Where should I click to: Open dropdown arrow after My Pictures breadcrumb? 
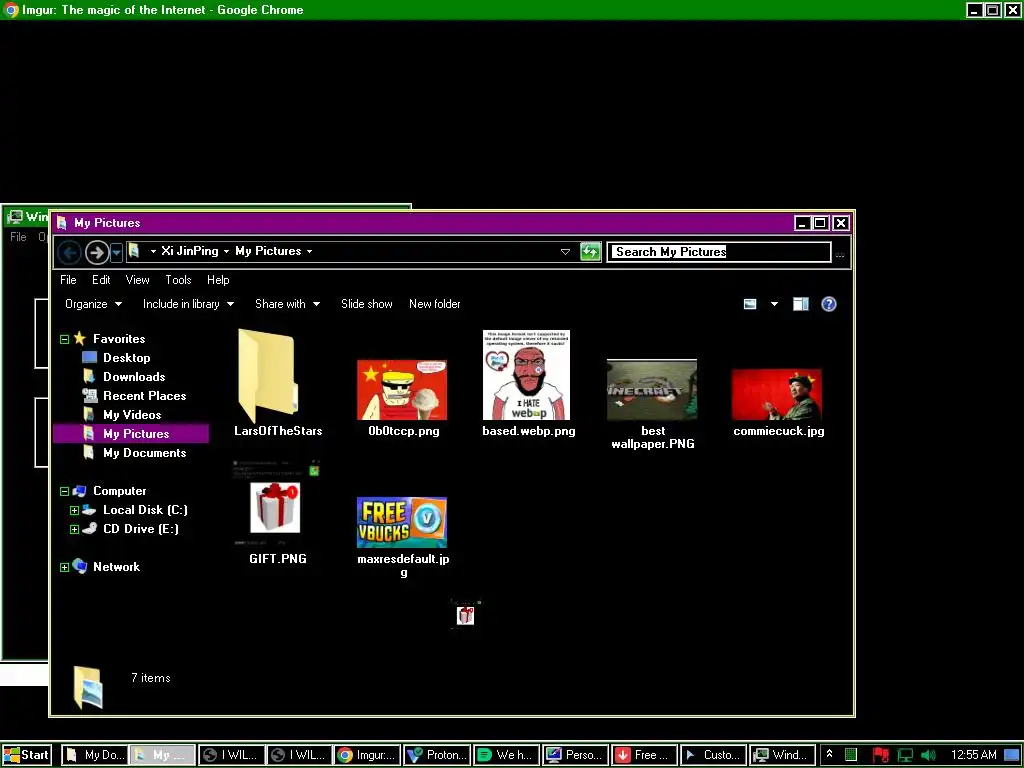pos(310,251)
